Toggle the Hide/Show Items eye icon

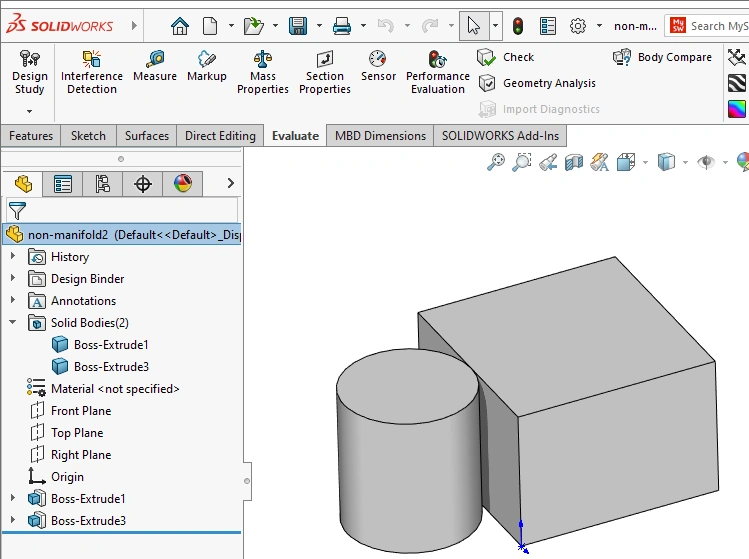[x=706, y=162]
